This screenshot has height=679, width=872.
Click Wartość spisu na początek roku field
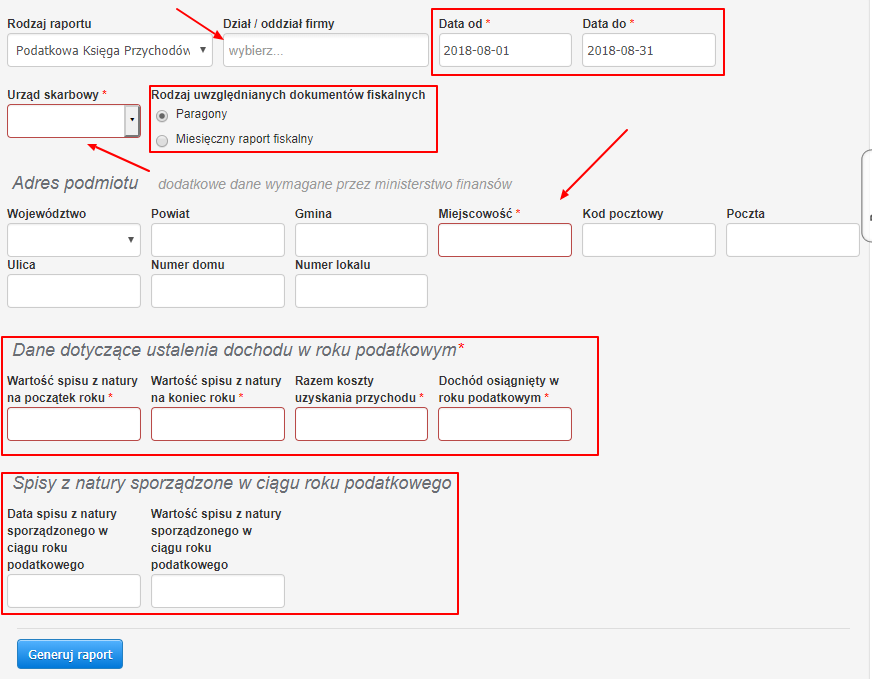[74, 424]
